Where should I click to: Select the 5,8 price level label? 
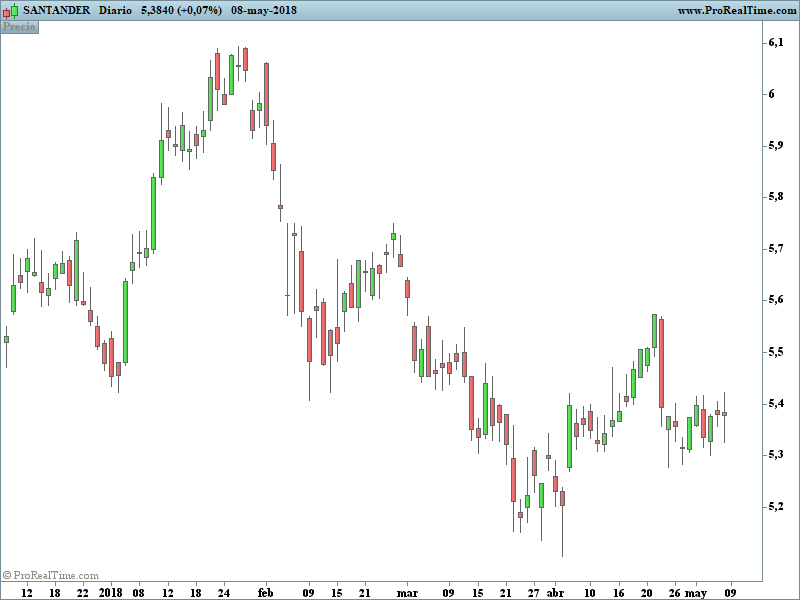(776, 197)
